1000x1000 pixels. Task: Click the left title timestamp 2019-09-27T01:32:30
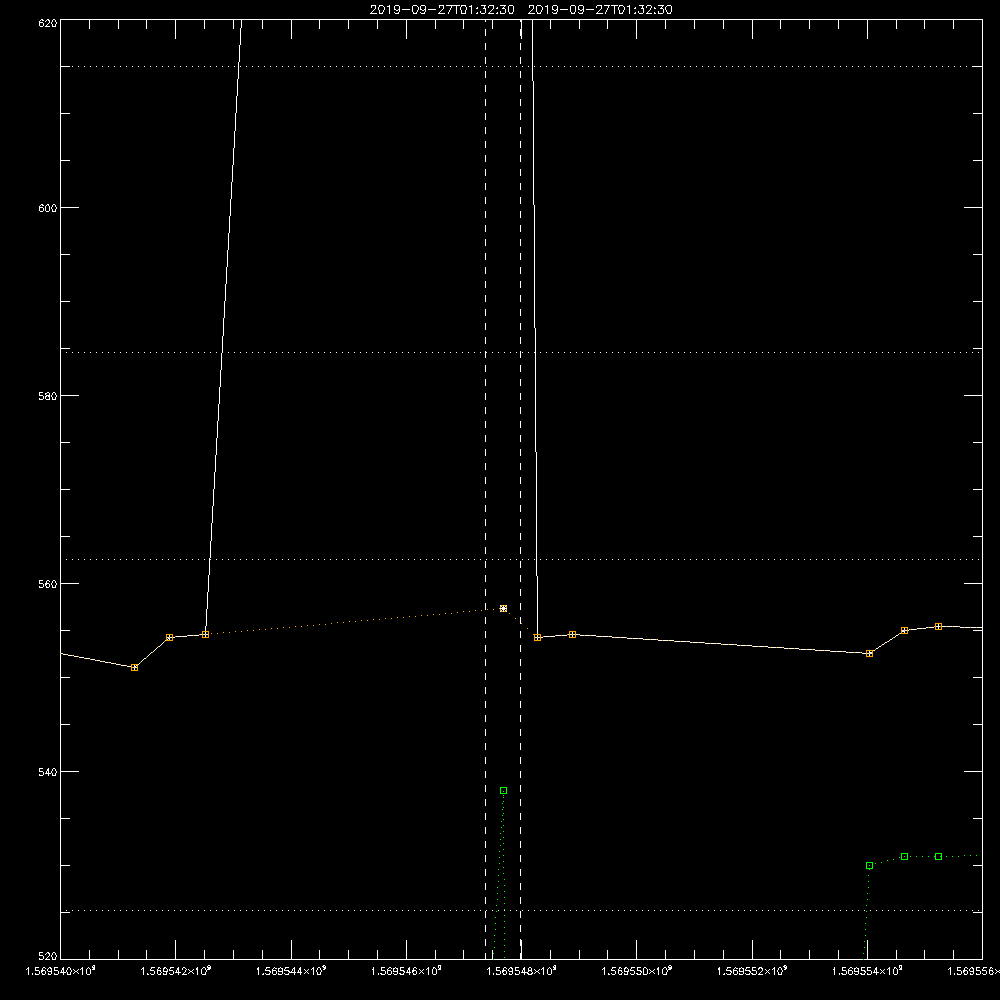442,10
